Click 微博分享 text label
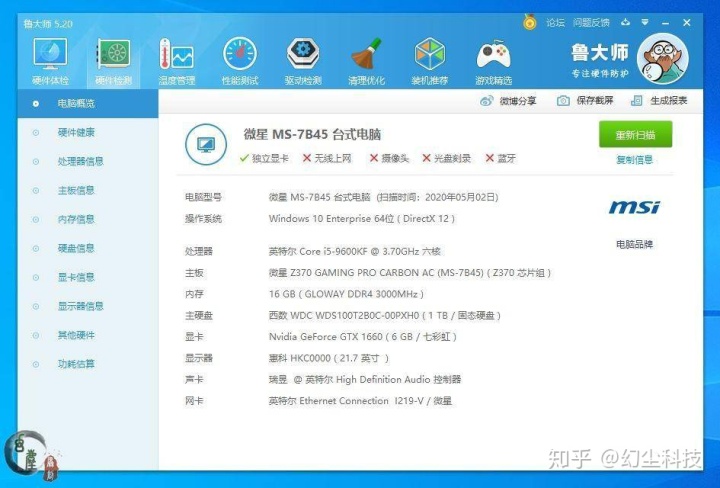The height and width of the screenshot is (488, 720). (x=518, y=101)
